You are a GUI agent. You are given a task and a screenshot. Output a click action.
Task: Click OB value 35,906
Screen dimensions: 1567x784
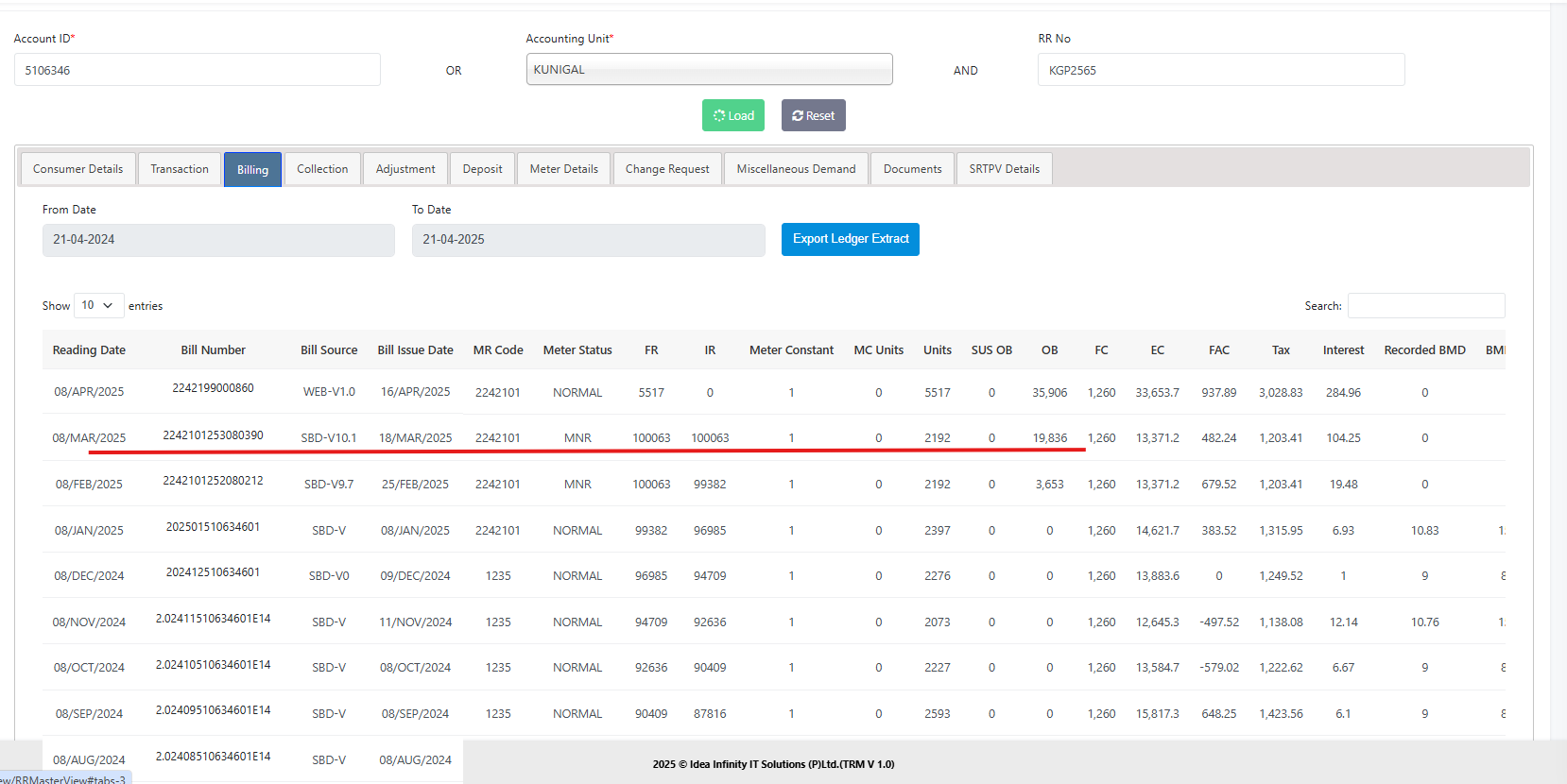pos(1050,392)
